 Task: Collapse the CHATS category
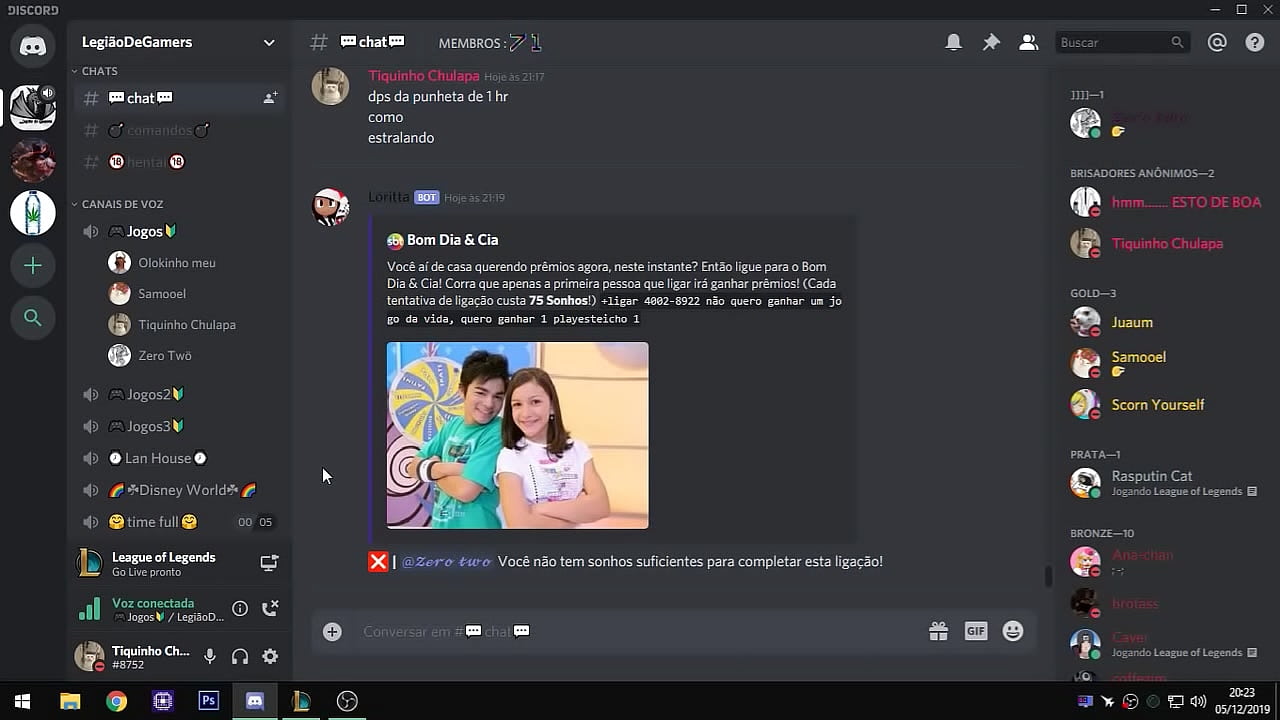point(99,71)
